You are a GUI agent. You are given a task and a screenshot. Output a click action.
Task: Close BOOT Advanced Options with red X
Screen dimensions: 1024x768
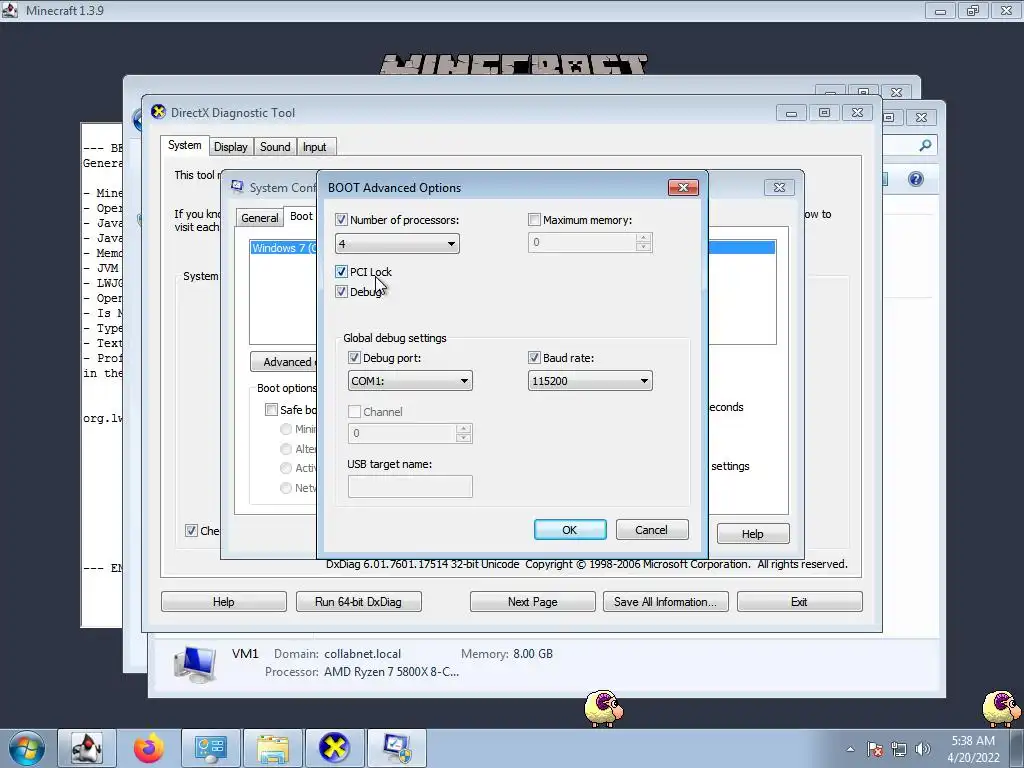click(x=683, y=187)
